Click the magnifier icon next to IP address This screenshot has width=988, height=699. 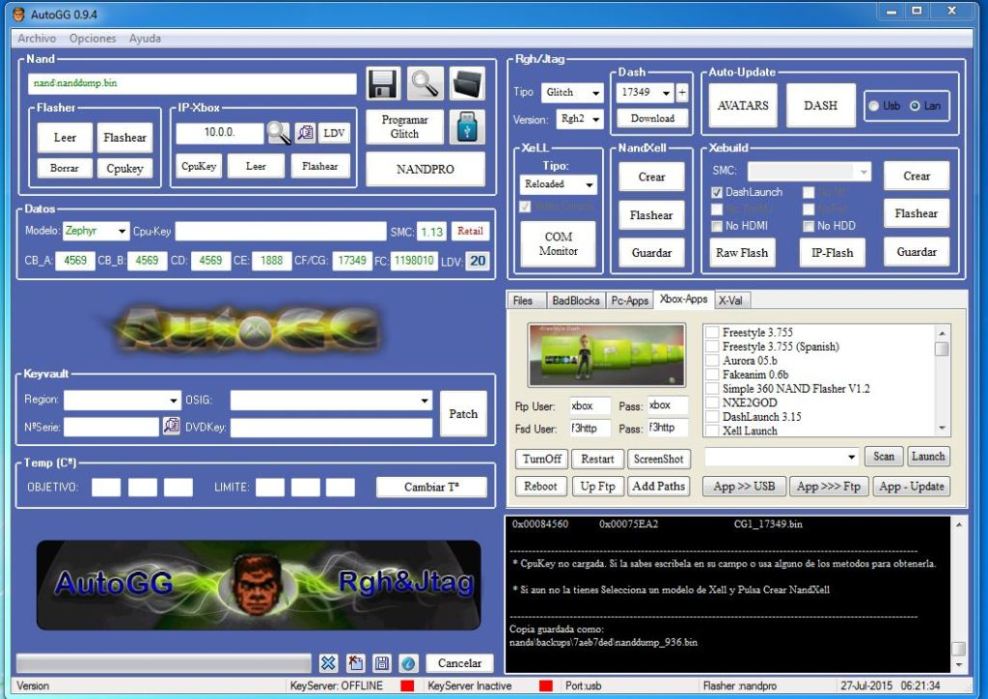coord(279,132)
